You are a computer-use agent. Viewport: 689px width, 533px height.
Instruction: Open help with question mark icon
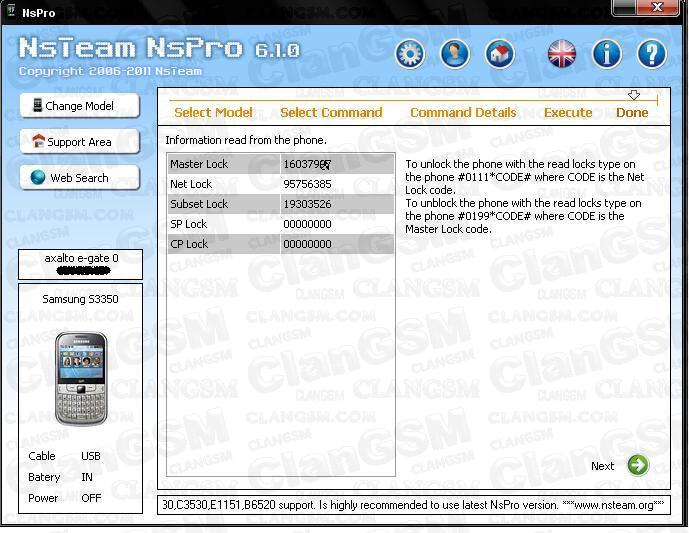652,54
